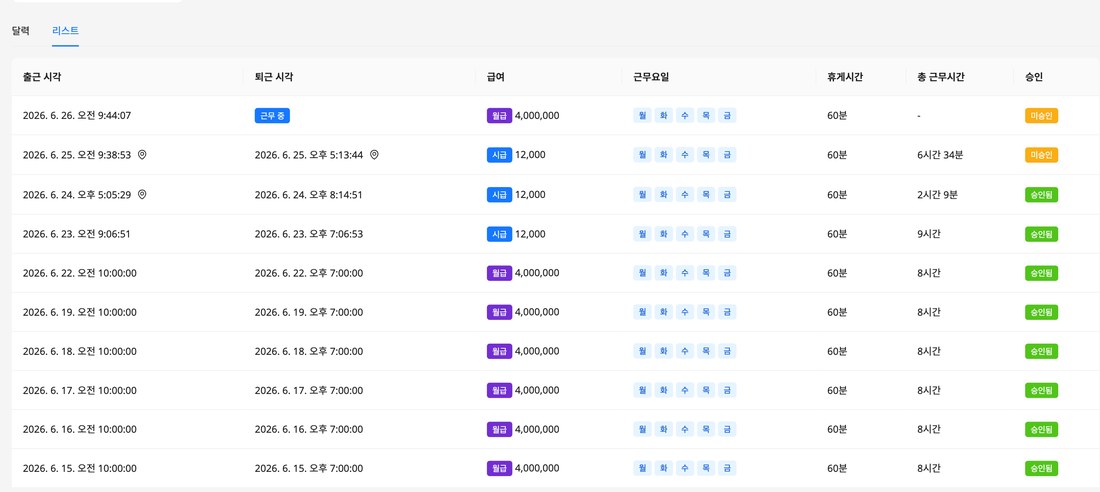
Task: Click location pin beside 6. 24. 오후 5:05:29
Action: pos(142,194)
